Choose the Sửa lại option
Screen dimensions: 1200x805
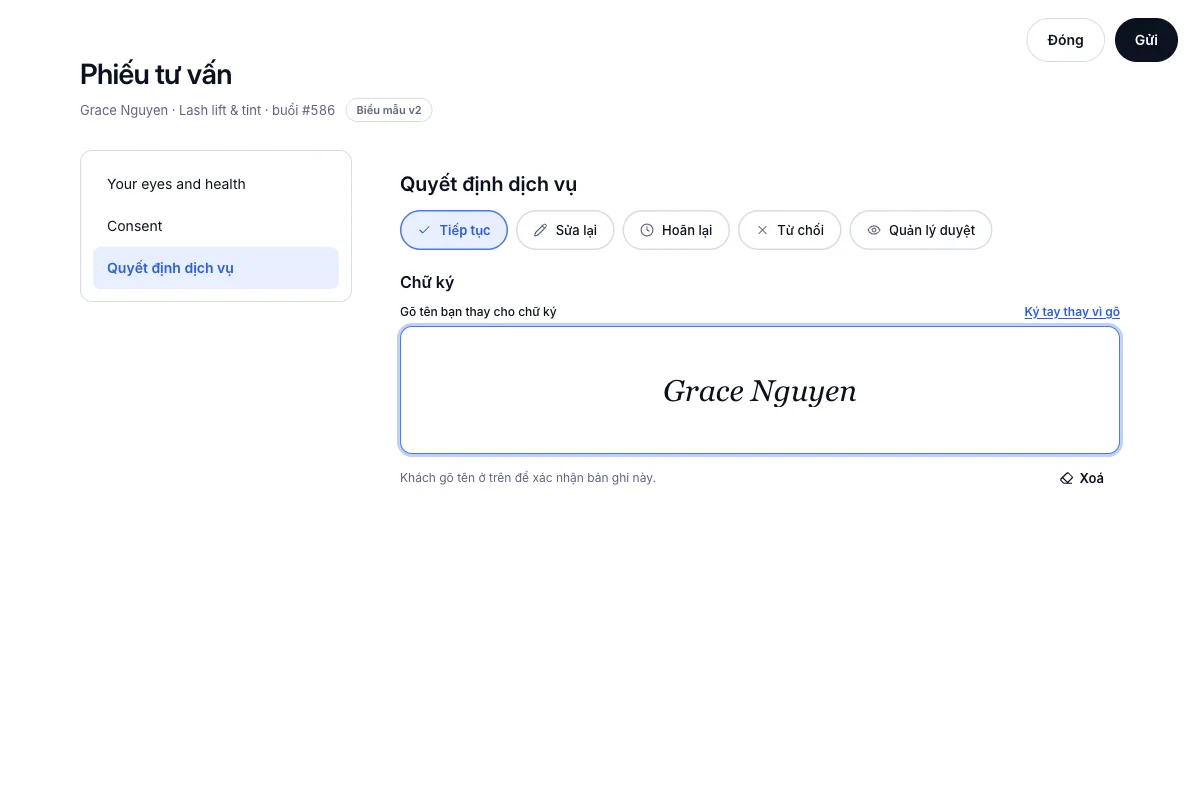(565, 230)
